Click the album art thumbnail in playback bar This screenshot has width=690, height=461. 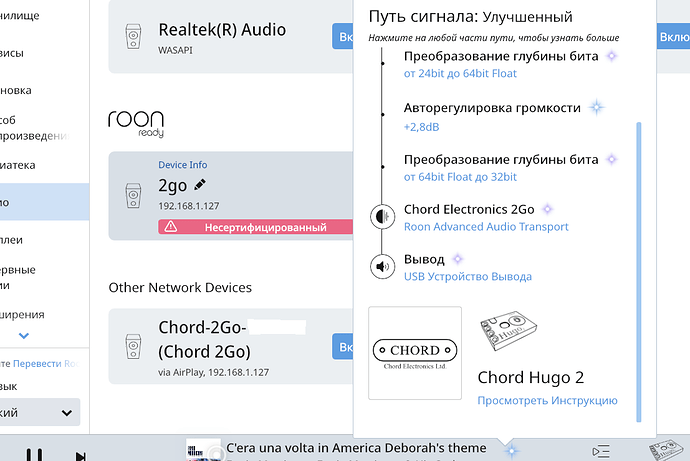(203, 450)
